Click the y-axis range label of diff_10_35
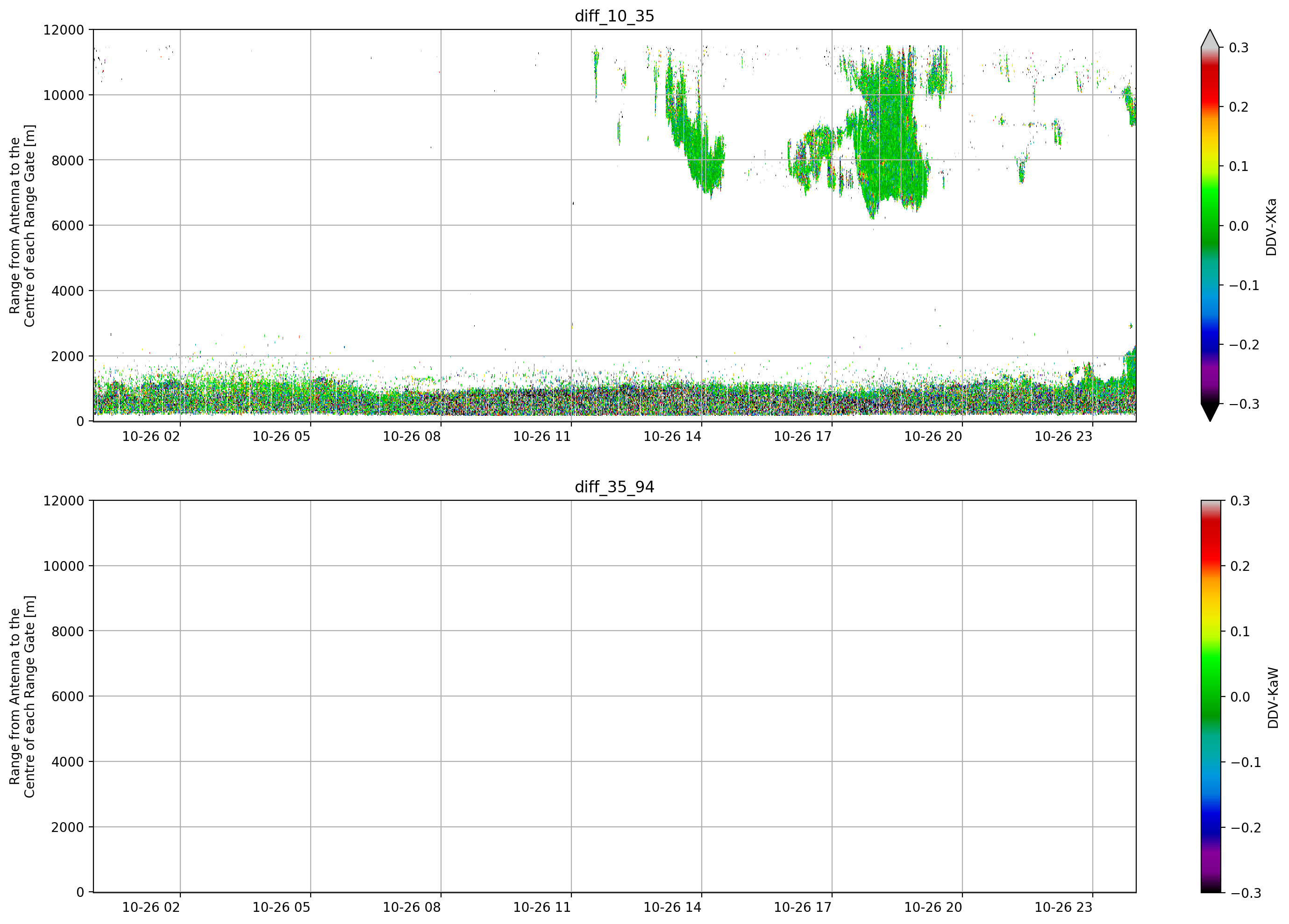The image size is (1289, 924). pyautogui.click(x=22, y=226)
